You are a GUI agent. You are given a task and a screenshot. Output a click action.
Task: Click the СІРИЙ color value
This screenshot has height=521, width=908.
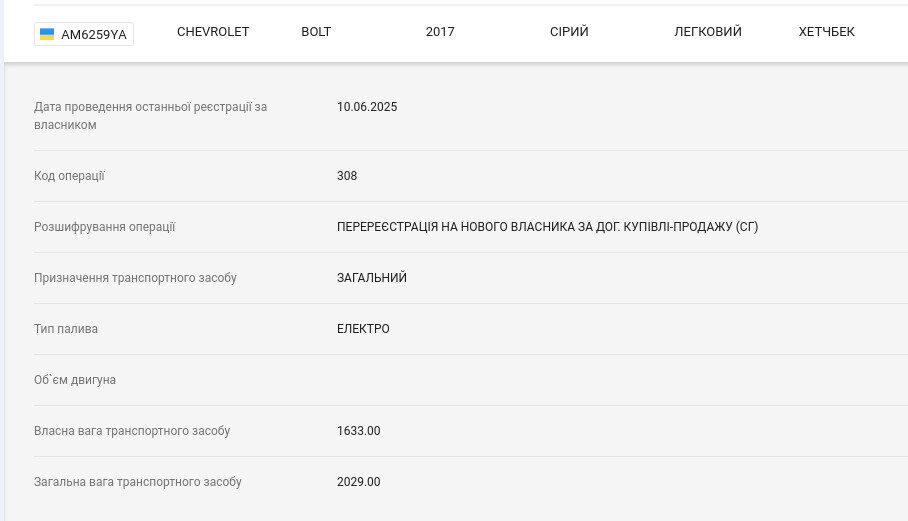coord(569,32)
